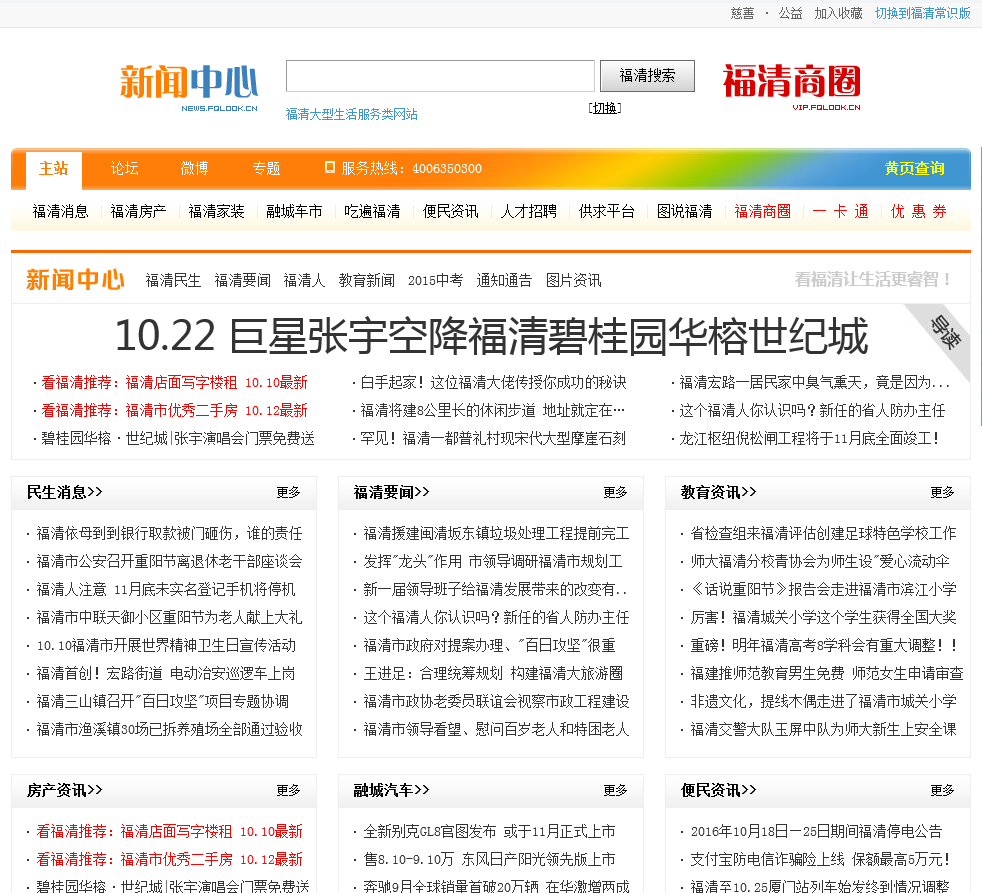Click 更多 in 便民资讯 section
Screen dimensions: 982x893
point(943,791)
